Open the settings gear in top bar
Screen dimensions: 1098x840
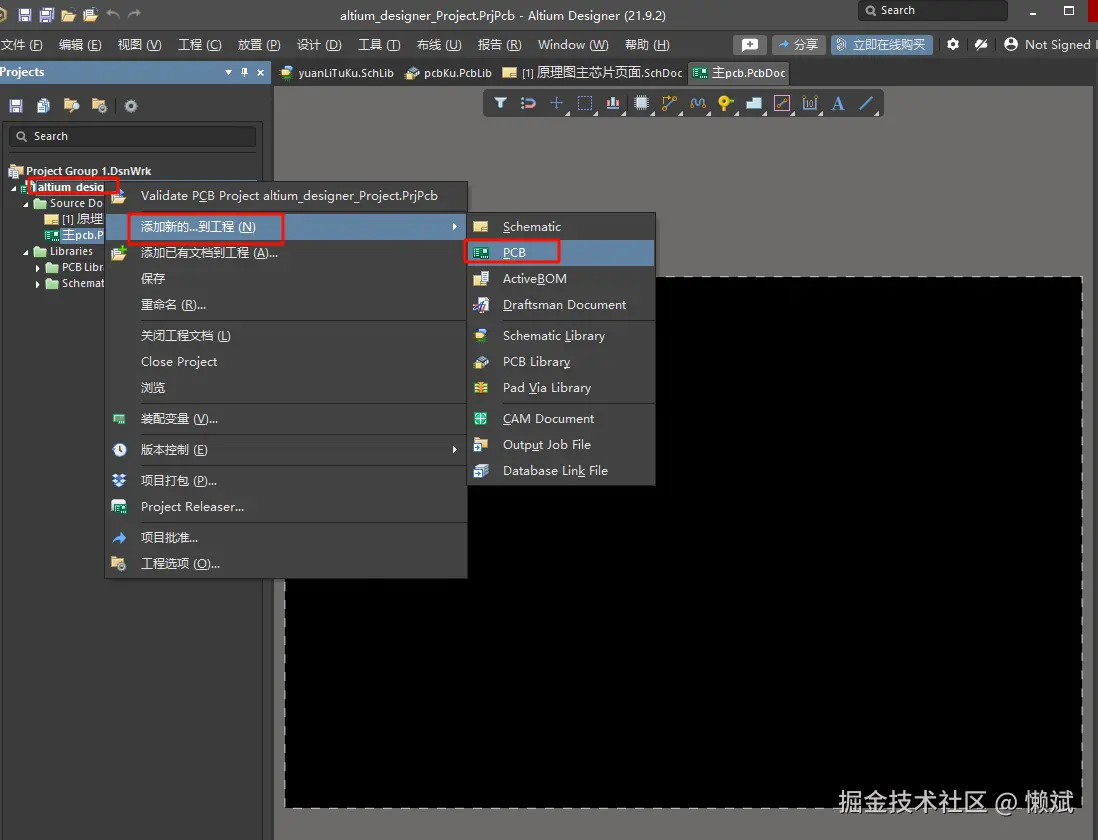click(952, 44)
